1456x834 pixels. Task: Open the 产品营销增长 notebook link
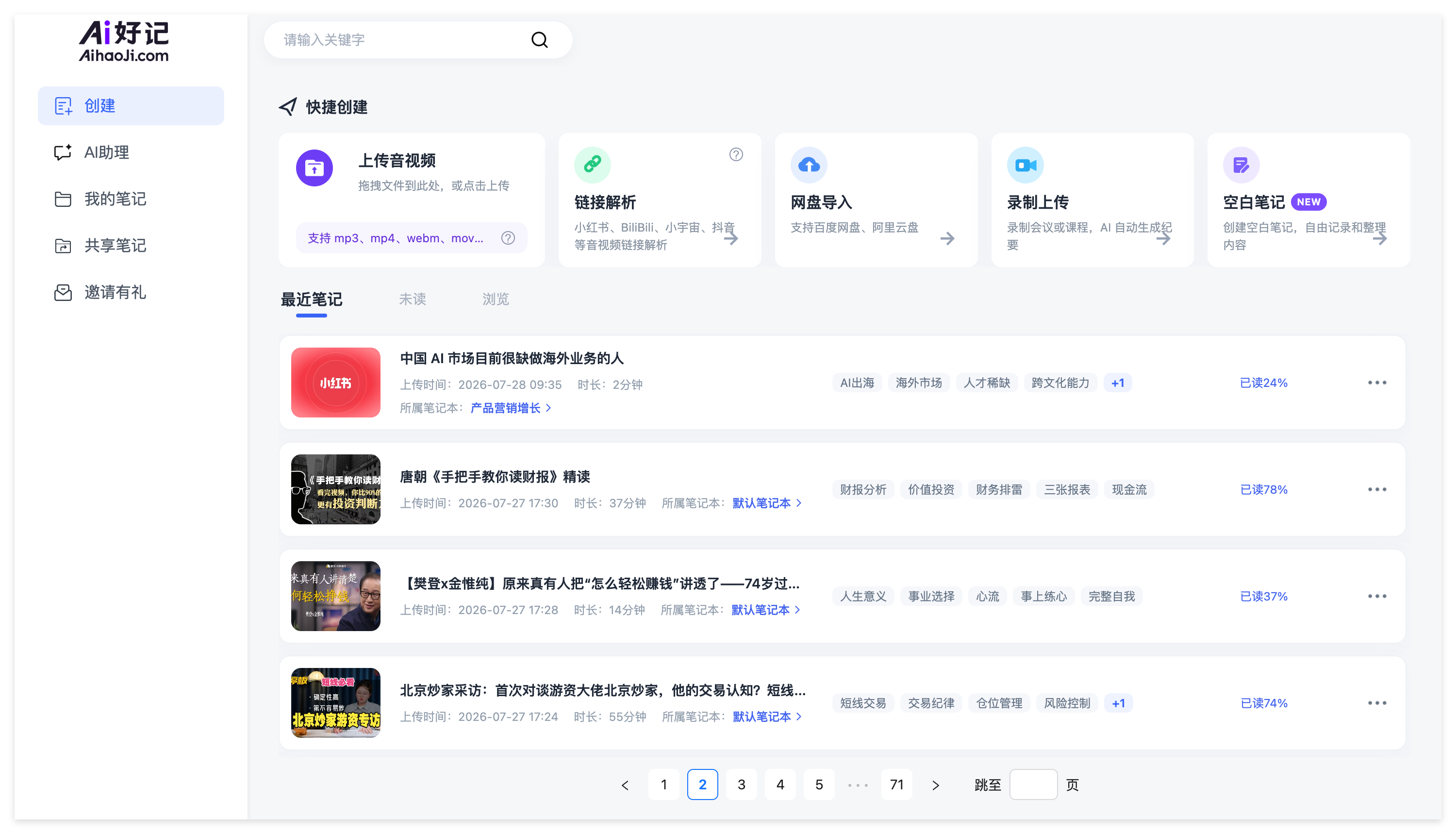(510, 408)
